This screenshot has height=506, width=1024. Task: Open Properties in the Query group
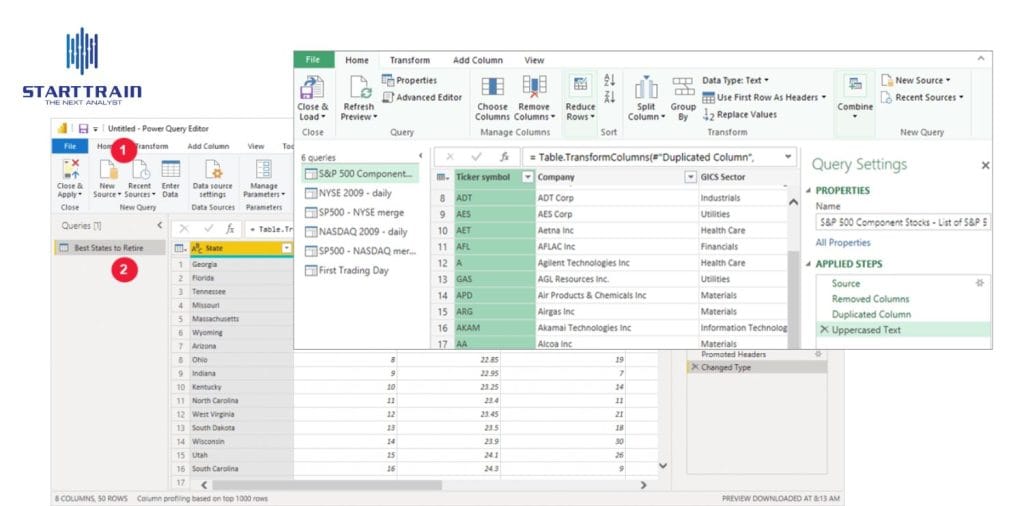tap(409, 80)
